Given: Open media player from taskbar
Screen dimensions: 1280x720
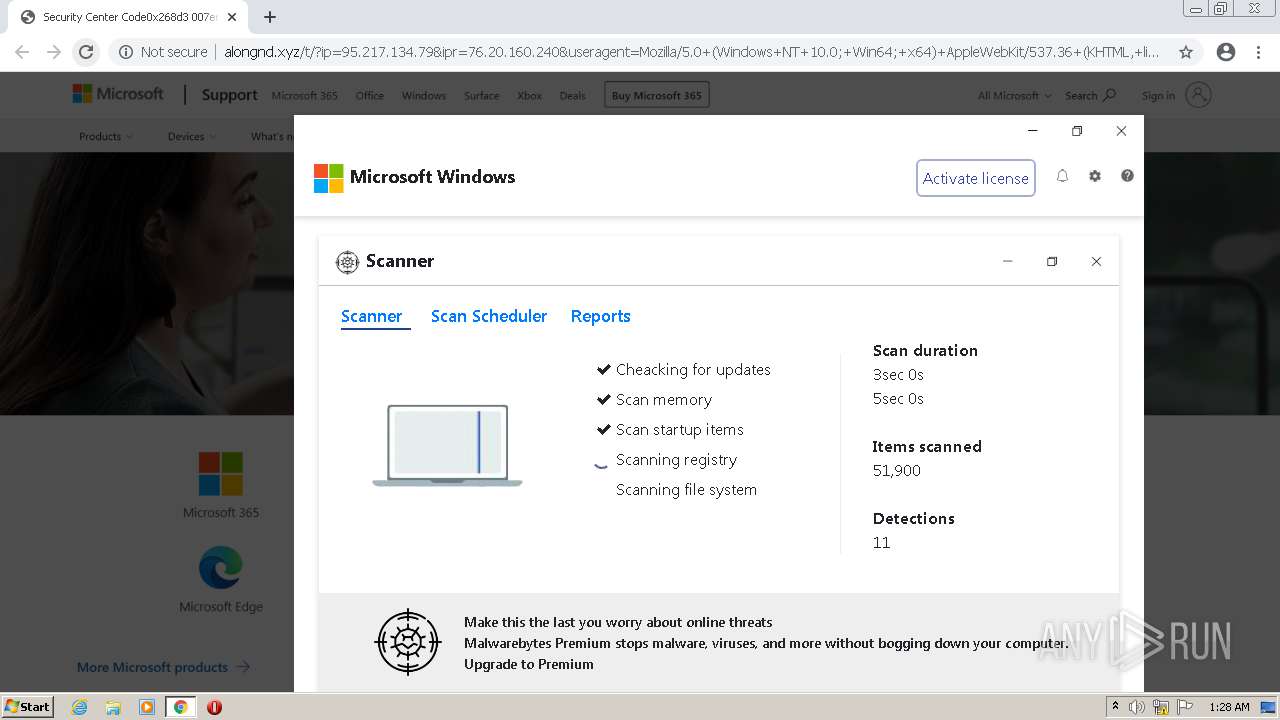Looking at the screenshot, I should 147,707.
